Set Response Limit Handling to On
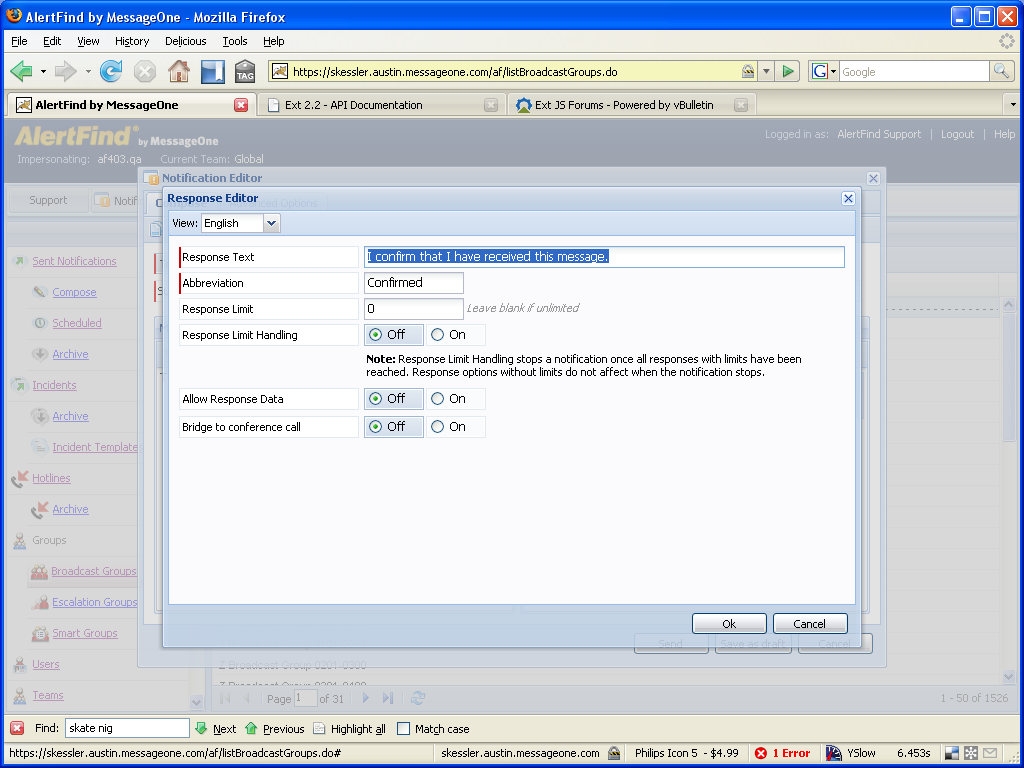 click(438, 334)
